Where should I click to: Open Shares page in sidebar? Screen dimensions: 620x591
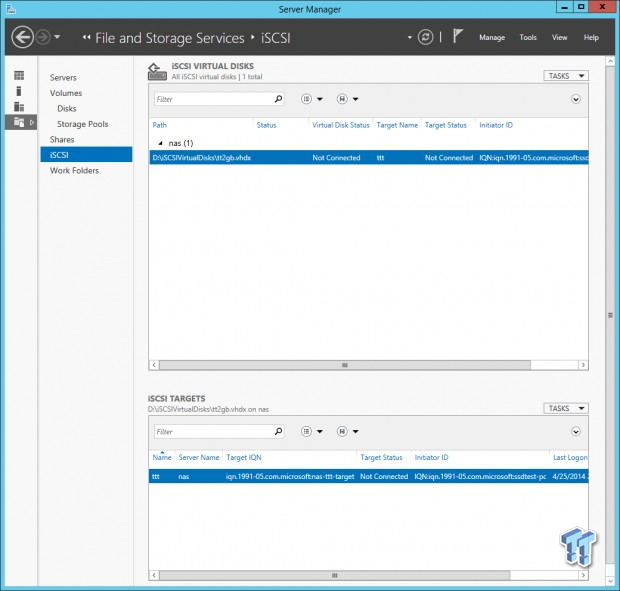62,140
